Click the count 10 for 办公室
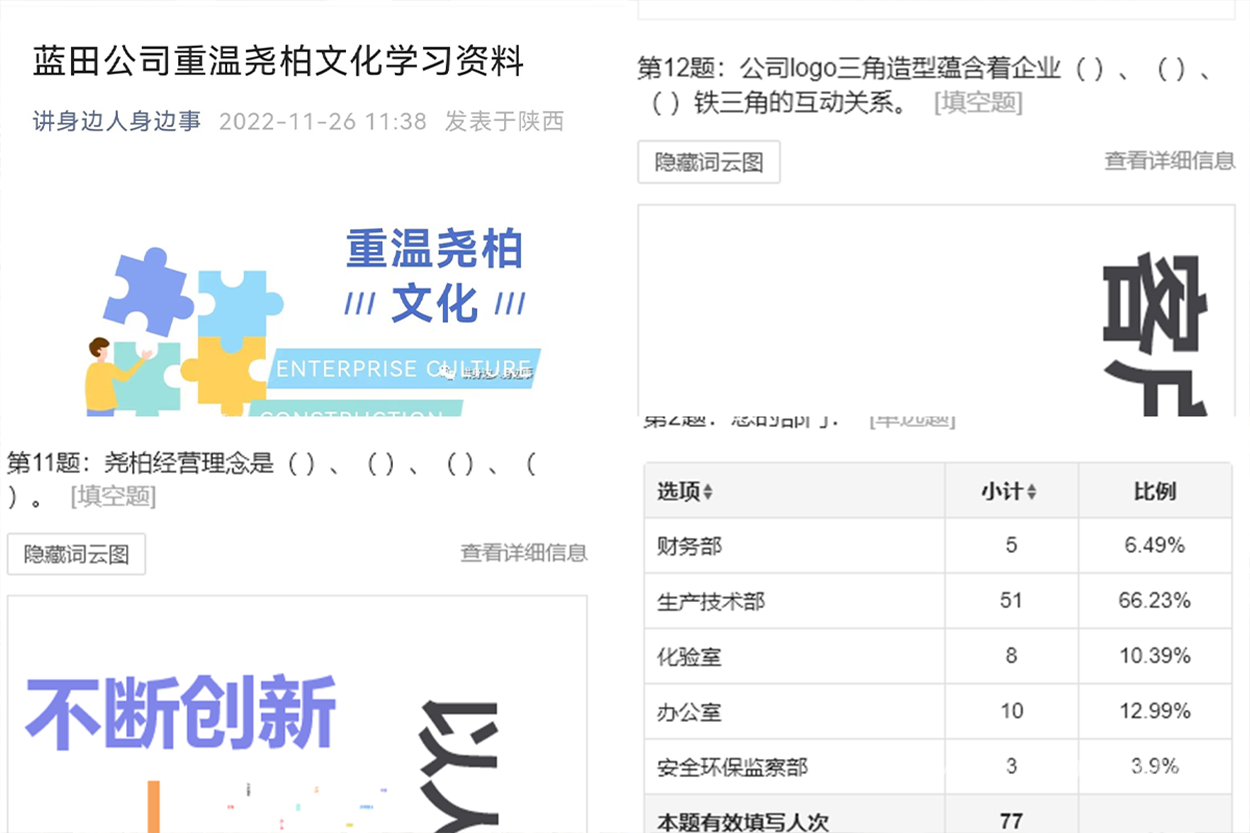Screen dimensions: 1250x833 1011,711
